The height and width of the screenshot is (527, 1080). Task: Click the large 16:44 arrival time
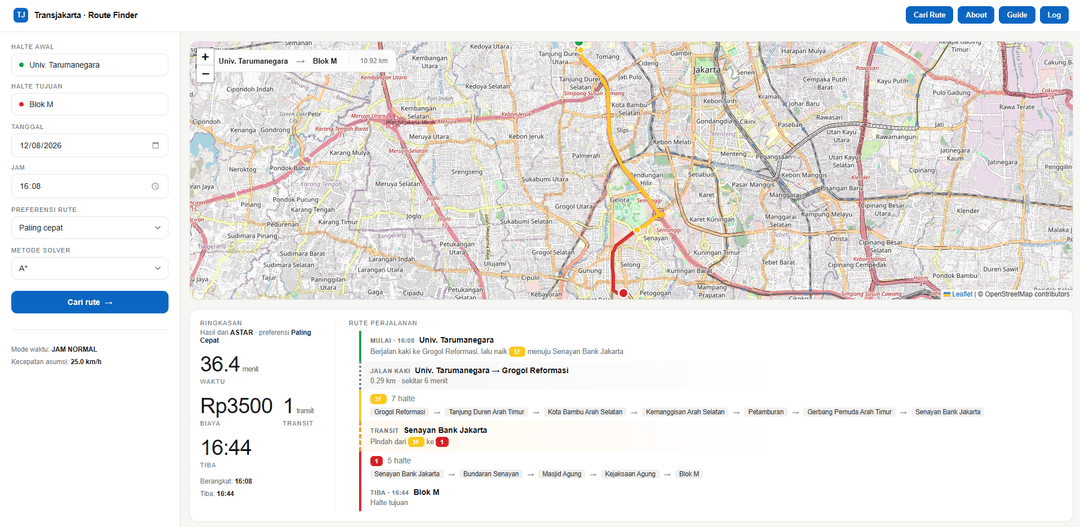point(225,448)
